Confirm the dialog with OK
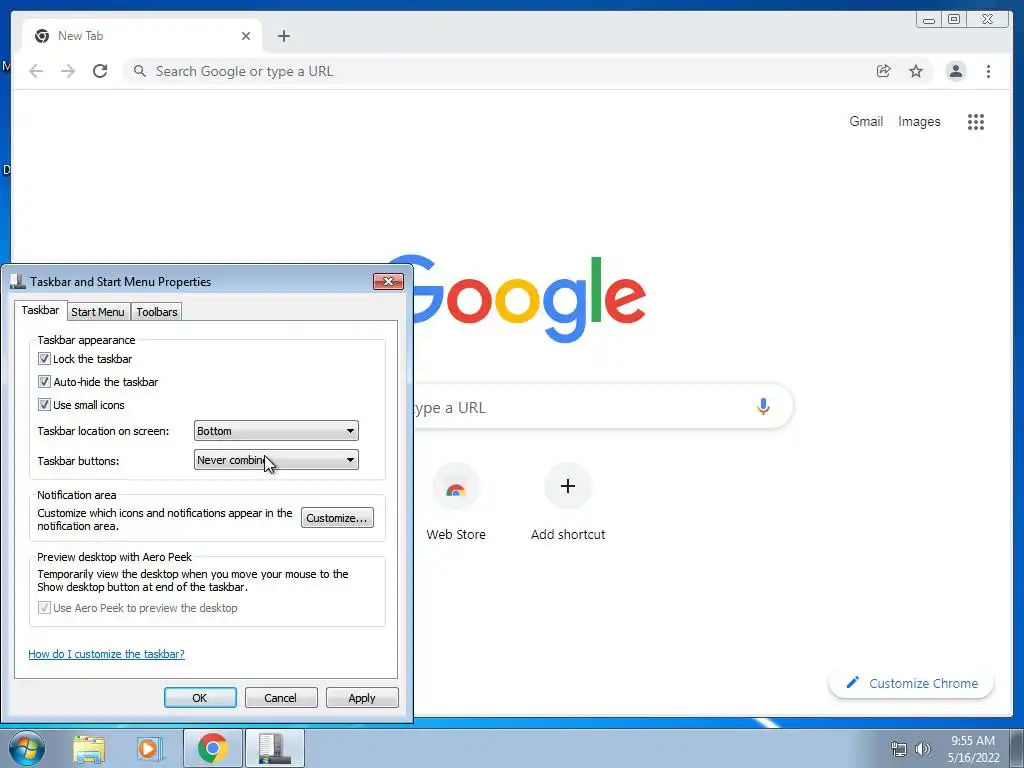1024x768 pixels. click(x=200, y=697)
